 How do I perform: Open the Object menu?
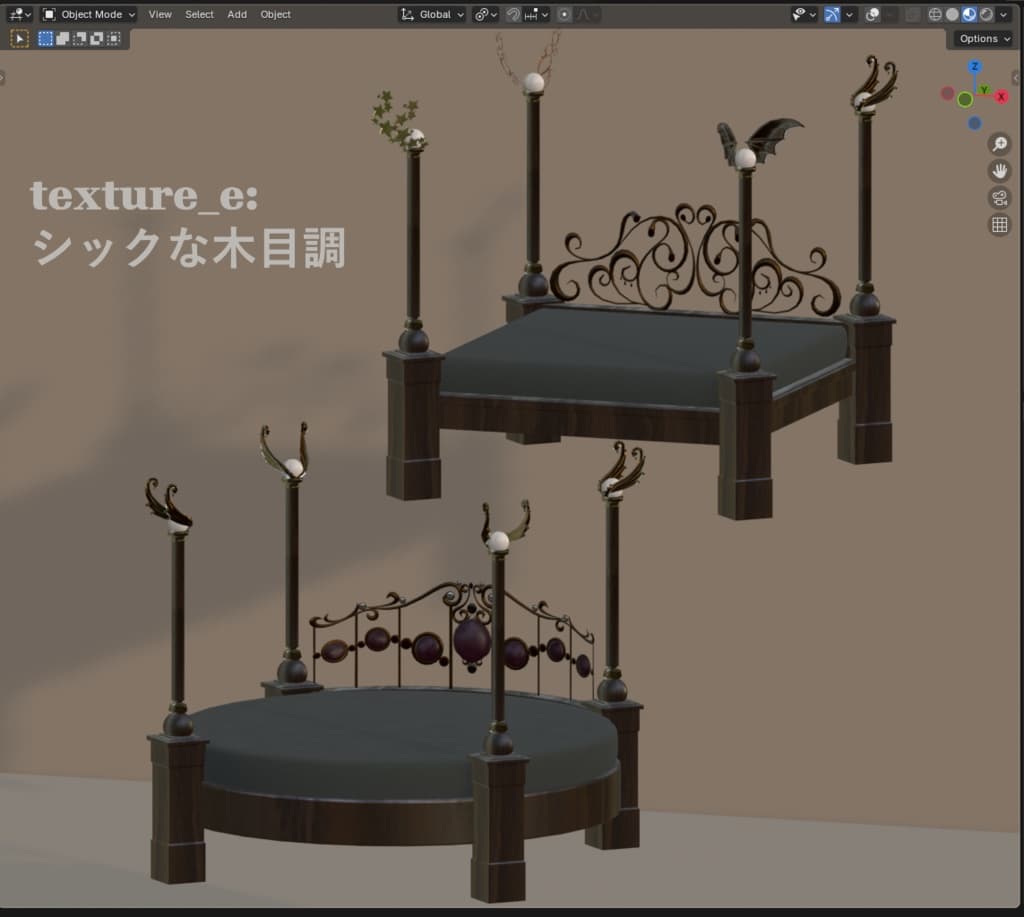pyautogui.click(x=276, y=15)
